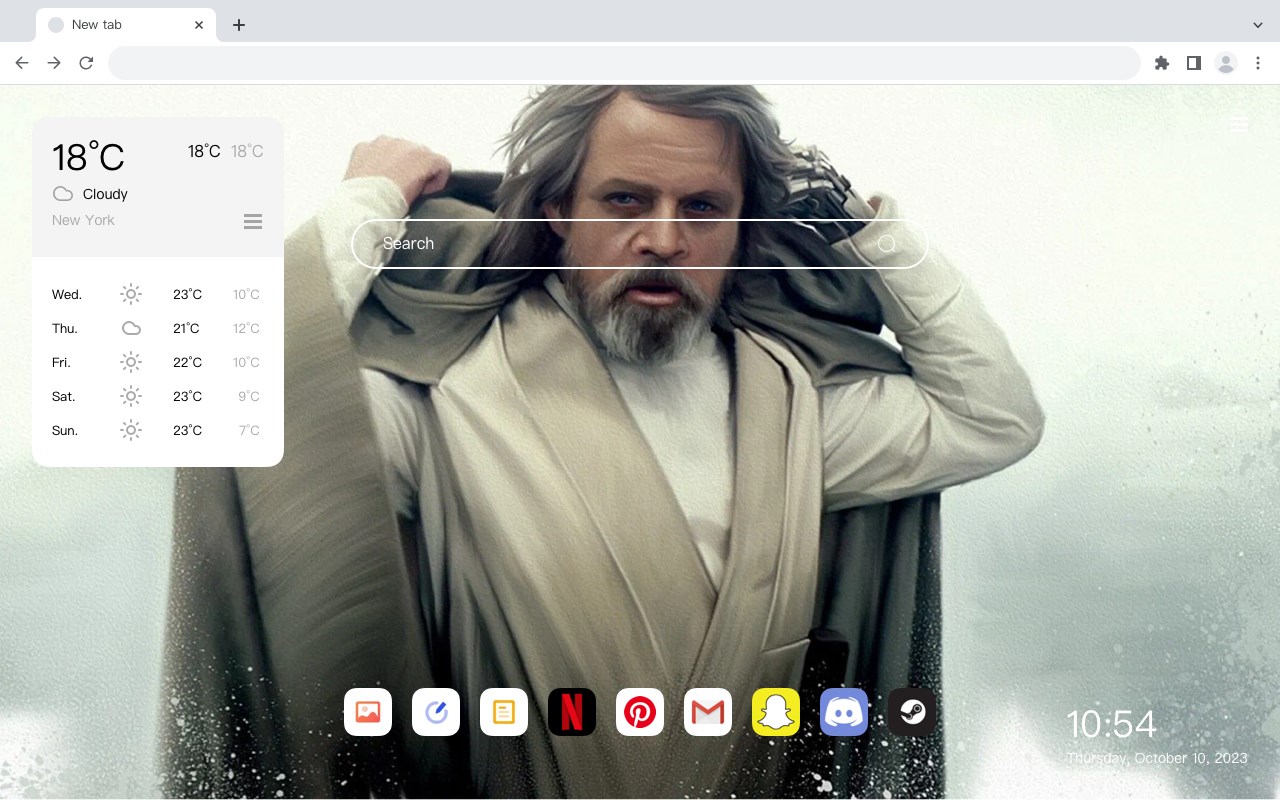The height and width of the screenshot is (800, 1280).
Task: Click the current 18°C temperature
Action: [88, 157]
